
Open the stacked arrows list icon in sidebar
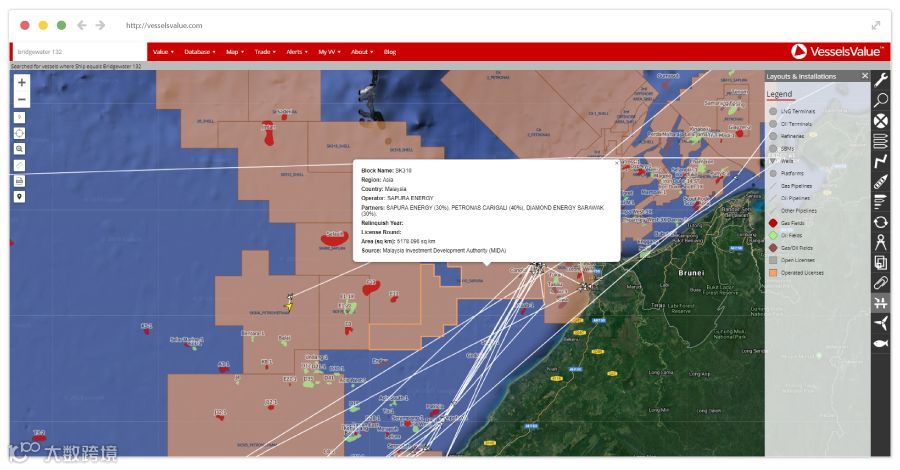[880, 141]
